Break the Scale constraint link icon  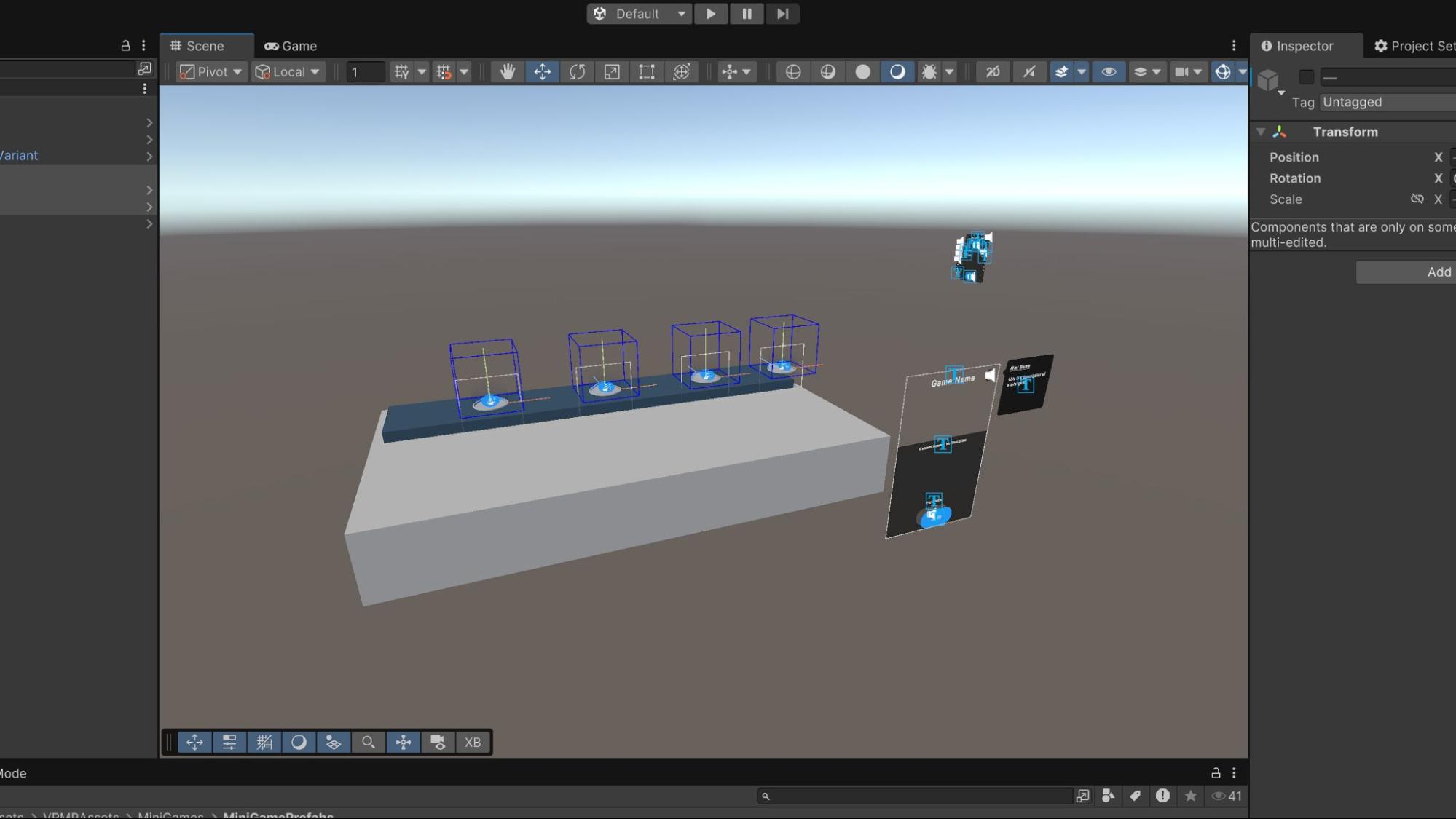(1417, 199)
